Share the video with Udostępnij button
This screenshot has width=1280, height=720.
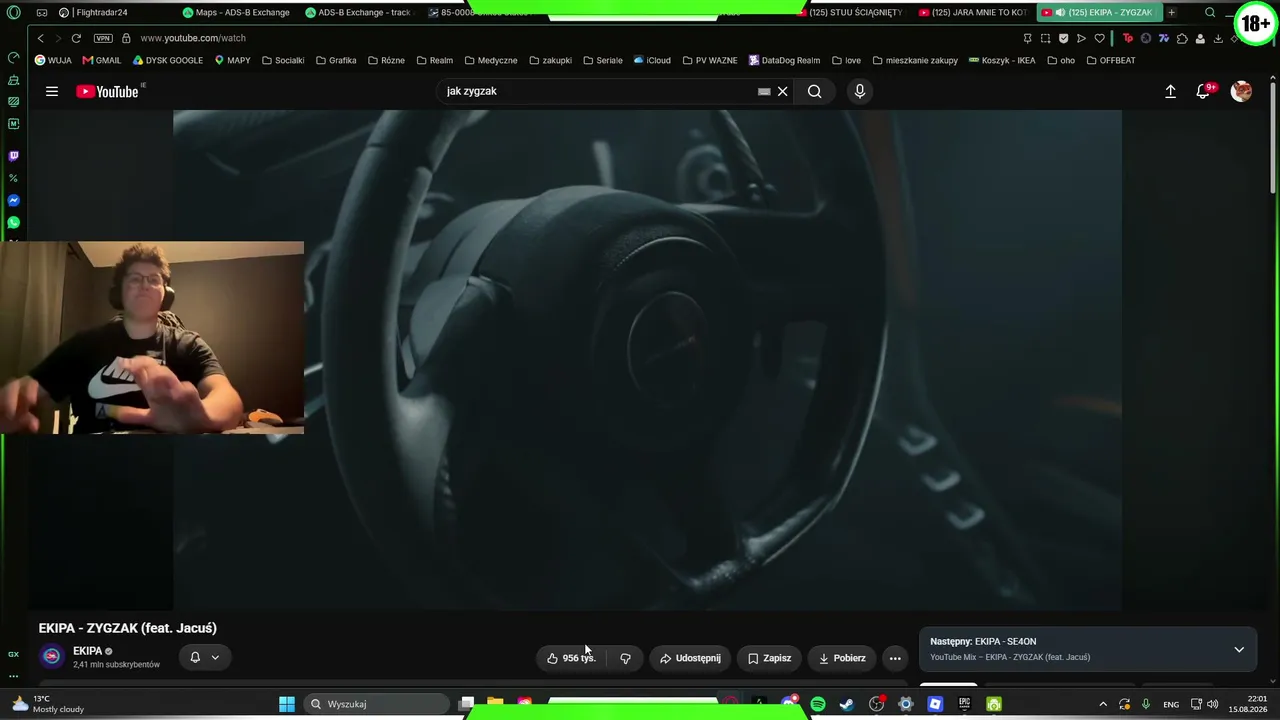click(690, 658)
